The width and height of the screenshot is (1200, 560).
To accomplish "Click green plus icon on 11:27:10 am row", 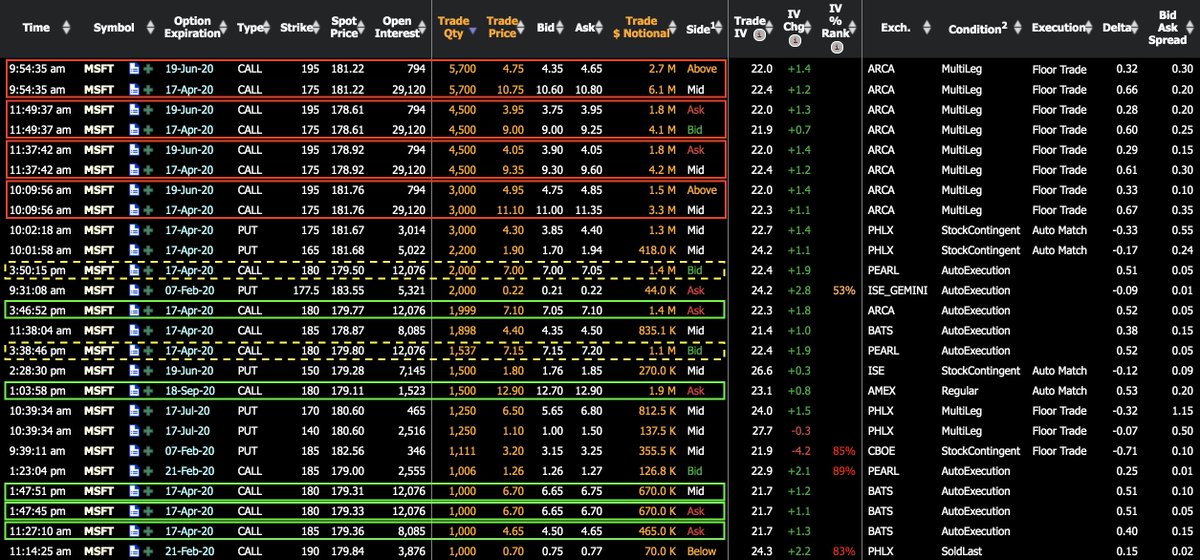I will coord(148,529).
